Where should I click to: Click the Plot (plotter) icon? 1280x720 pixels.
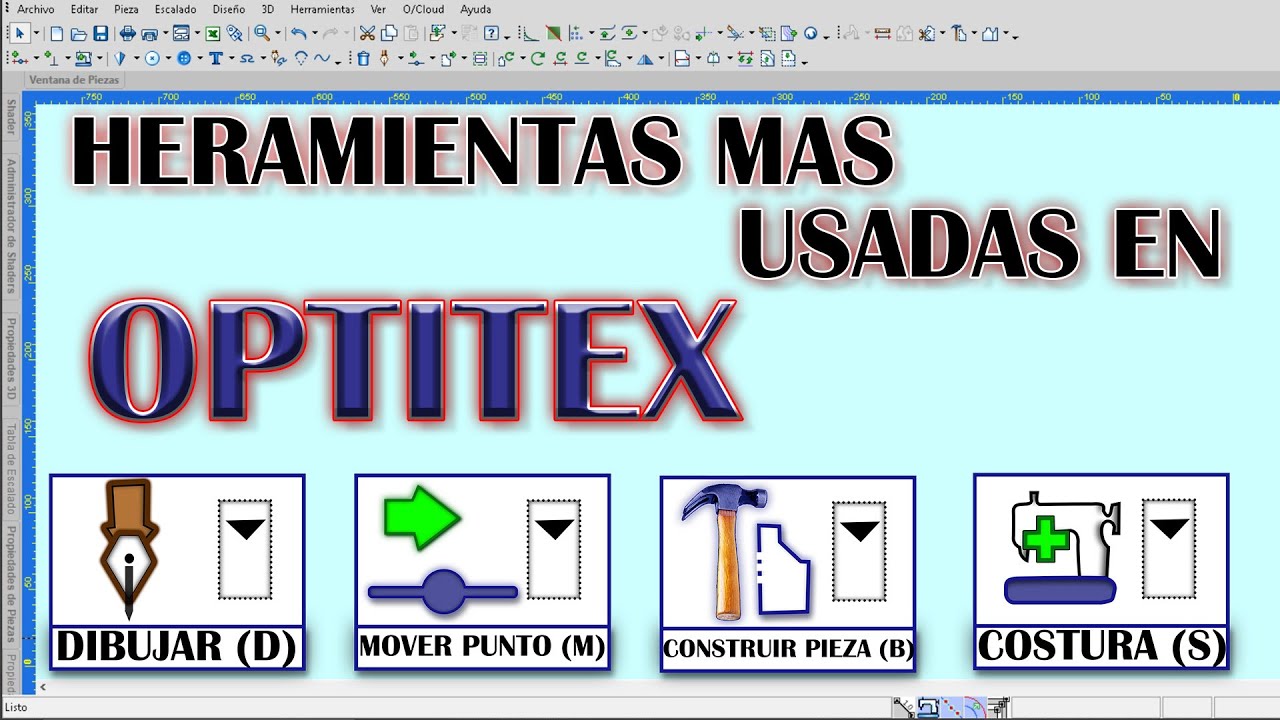tap(149, 33)
